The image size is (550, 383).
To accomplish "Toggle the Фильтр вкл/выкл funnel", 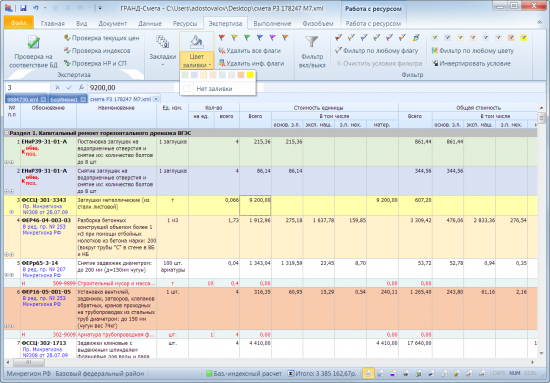I will click(x=312, y=52).
